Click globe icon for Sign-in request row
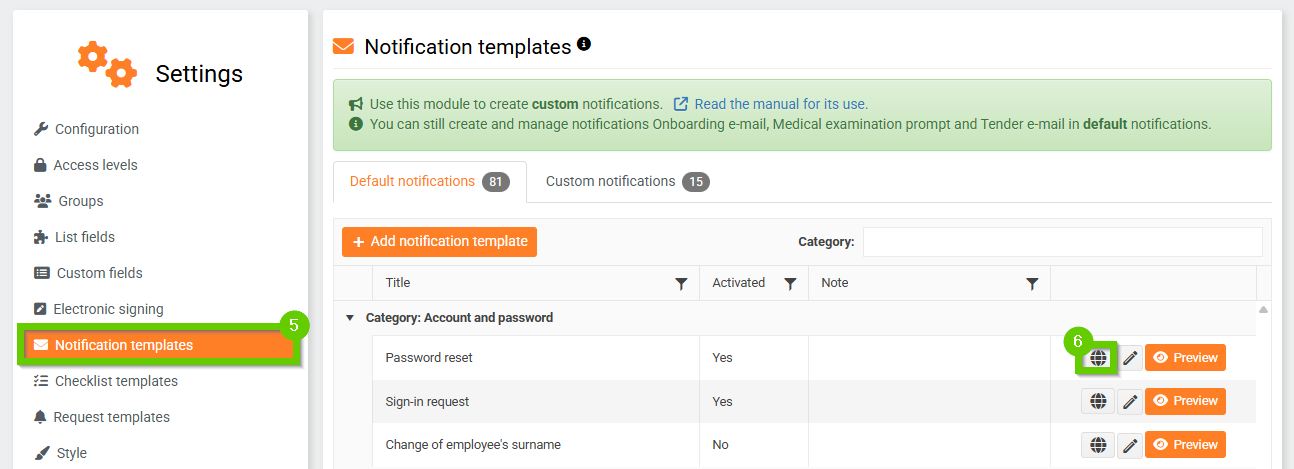The image size is (1294, 469). point(1098,401)
